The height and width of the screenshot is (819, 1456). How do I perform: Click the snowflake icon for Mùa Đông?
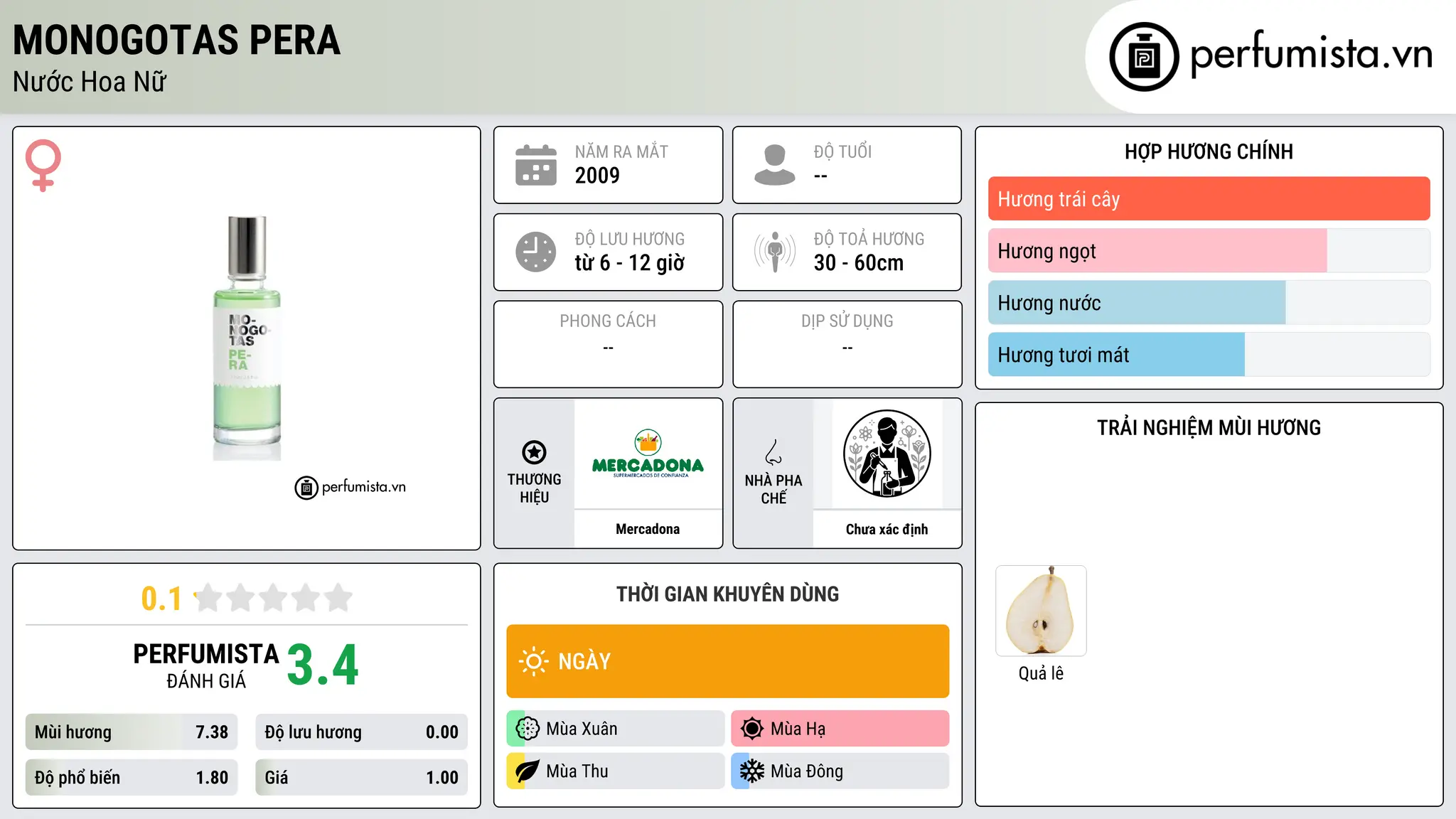point(752,771)
